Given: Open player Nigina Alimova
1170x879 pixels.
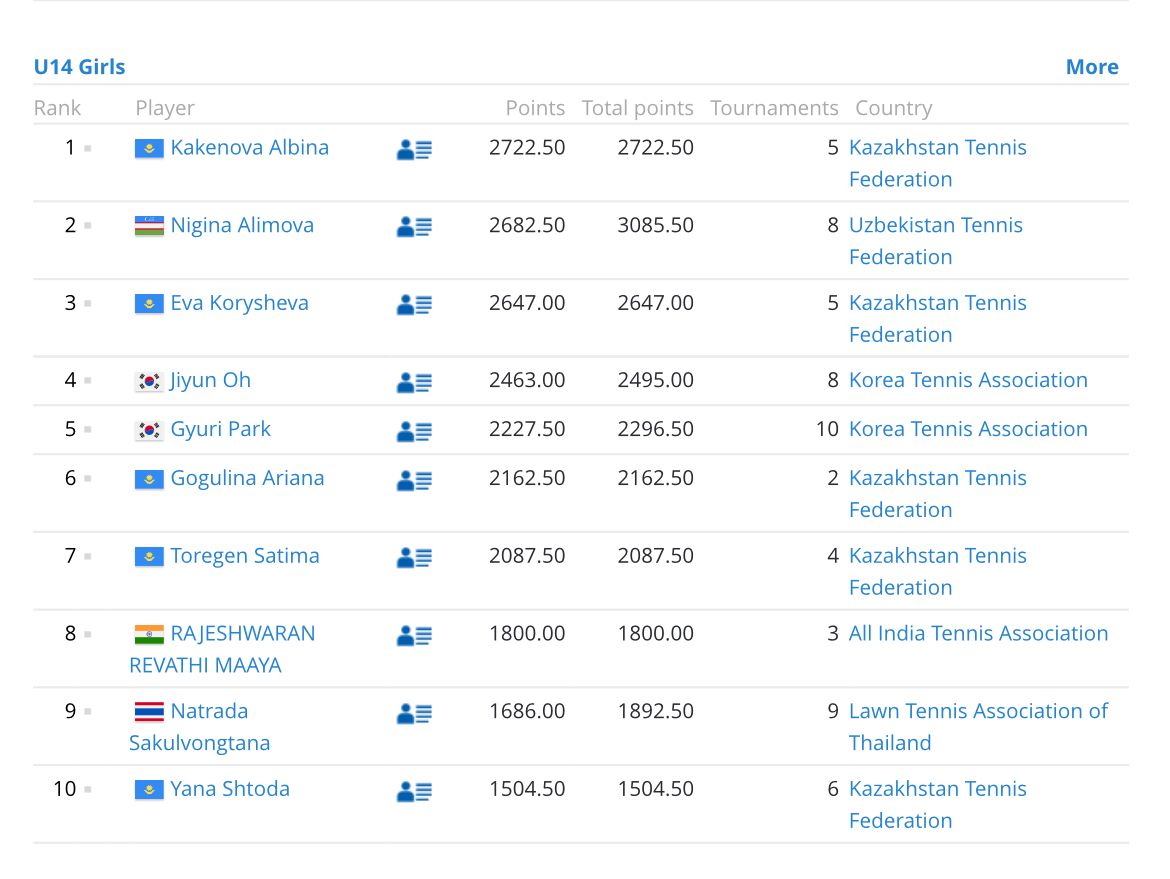Looking at the screenshot, I should 242,225.
